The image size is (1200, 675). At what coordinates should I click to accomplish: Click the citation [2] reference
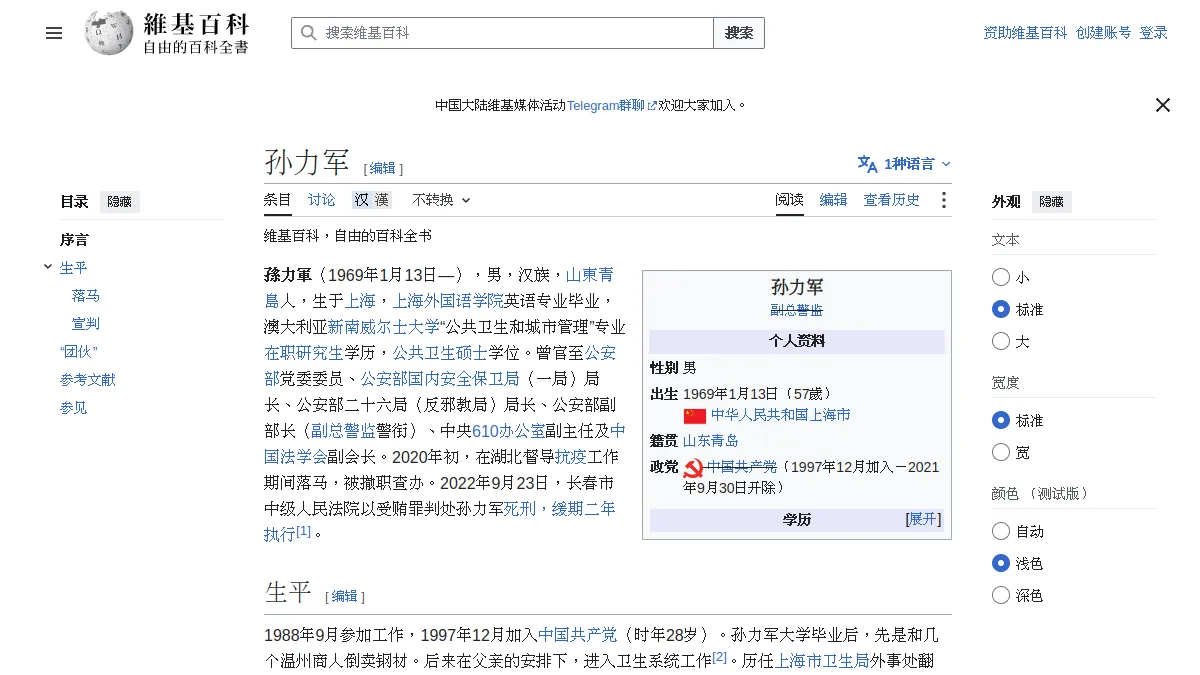720,657
